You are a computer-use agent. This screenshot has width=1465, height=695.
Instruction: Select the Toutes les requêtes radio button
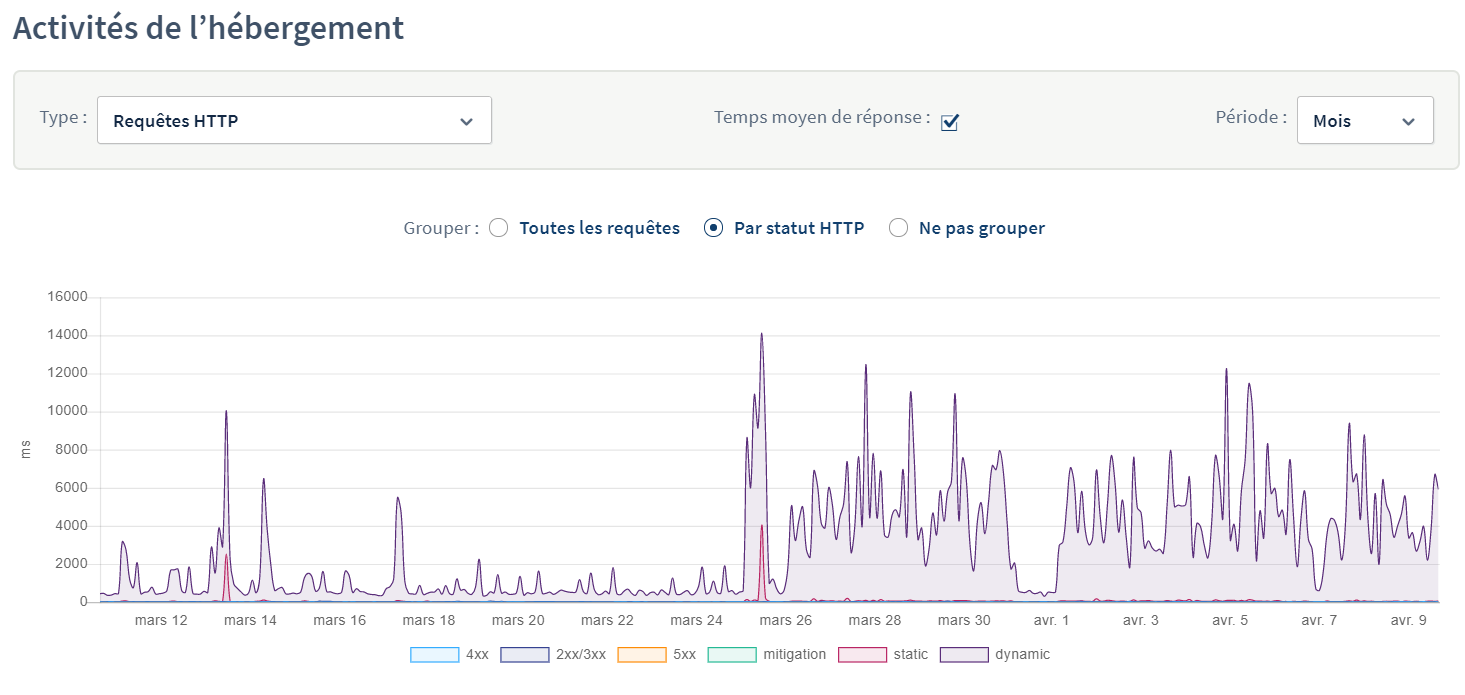click(498, 228)
